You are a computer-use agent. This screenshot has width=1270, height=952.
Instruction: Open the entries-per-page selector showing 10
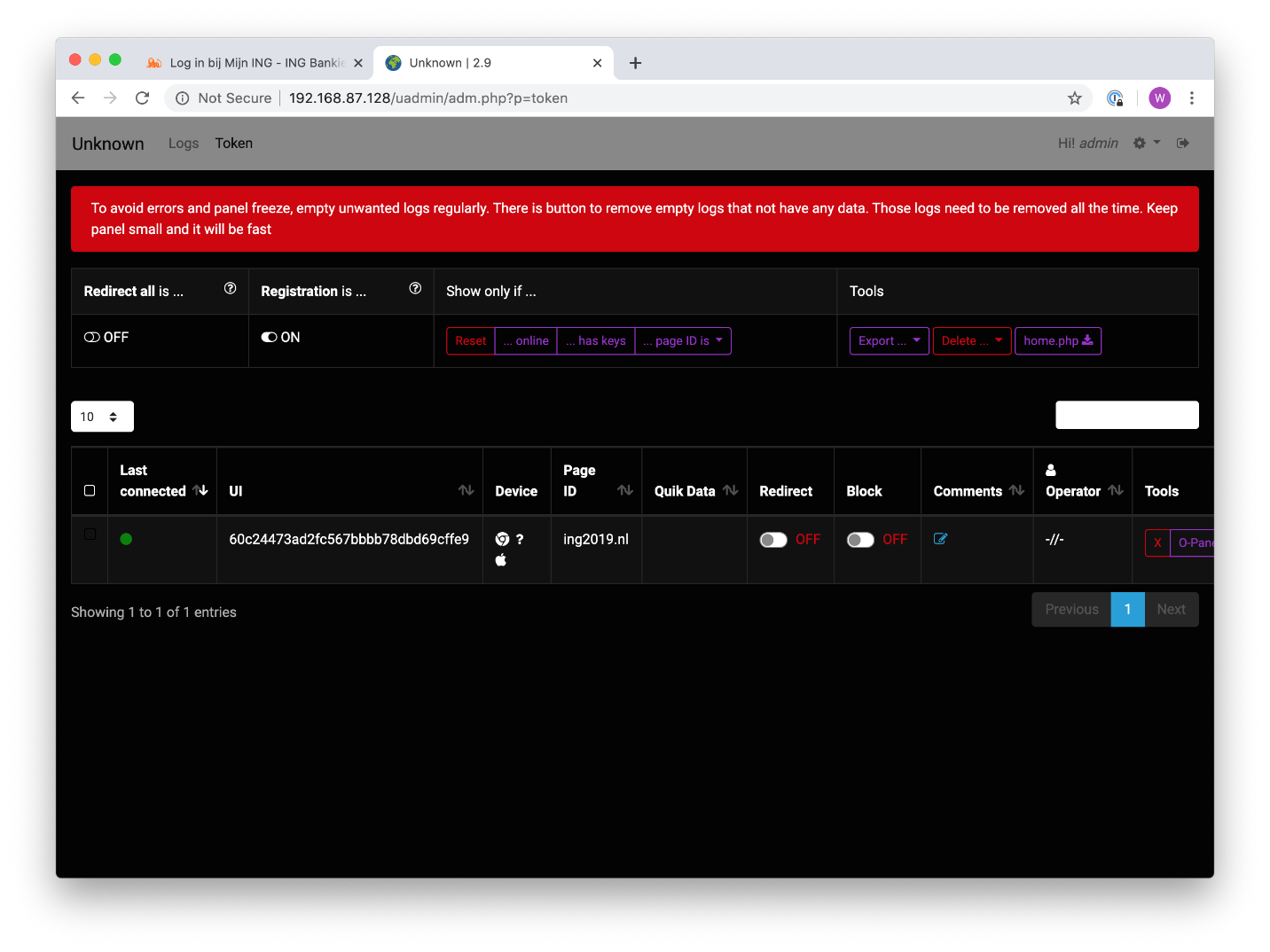(102, 417)
